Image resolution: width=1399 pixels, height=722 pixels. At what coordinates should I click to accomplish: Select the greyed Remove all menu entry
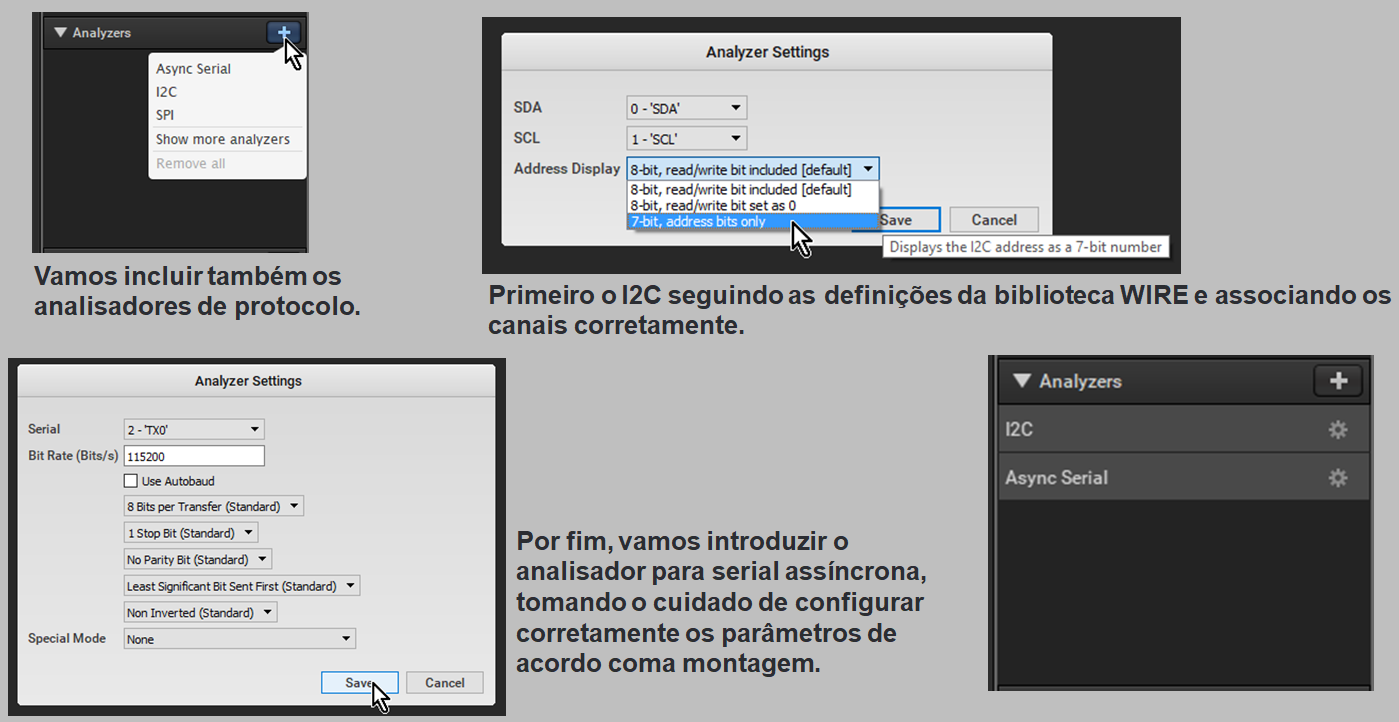(x=190, y=163)
